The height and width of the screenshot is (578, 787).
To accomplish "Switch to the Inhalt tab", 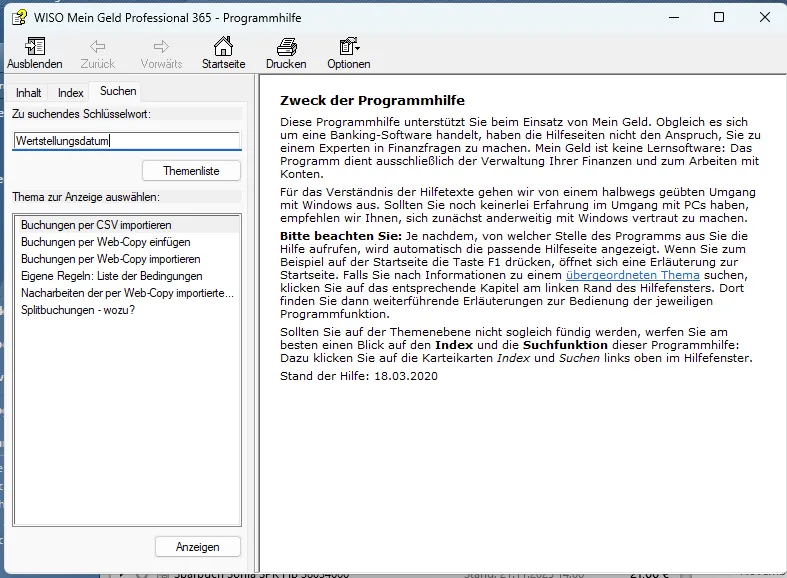I will (x=29, y=93).
